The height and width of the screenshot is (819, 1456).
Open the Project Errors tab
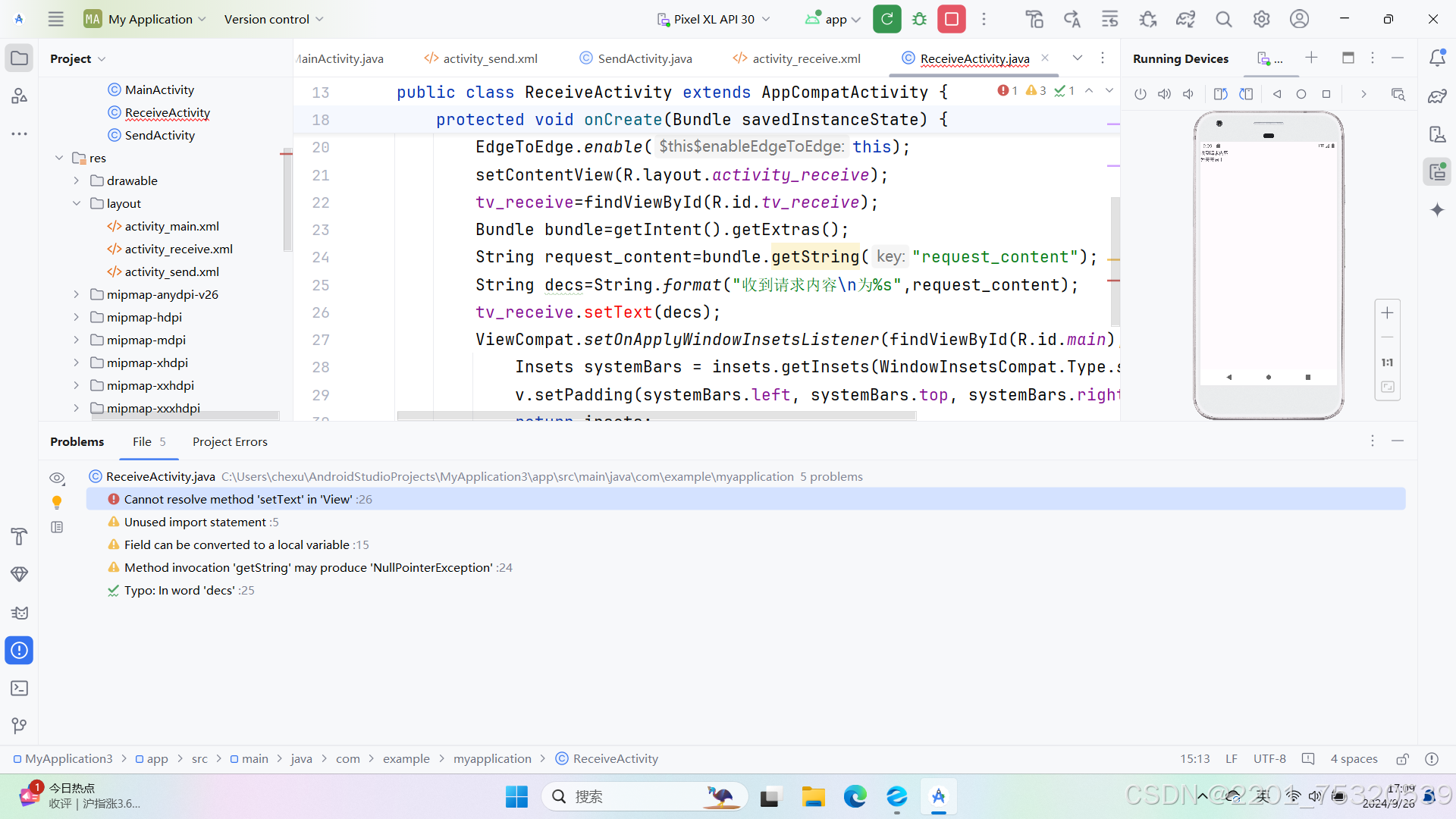[x=230, y=441]
